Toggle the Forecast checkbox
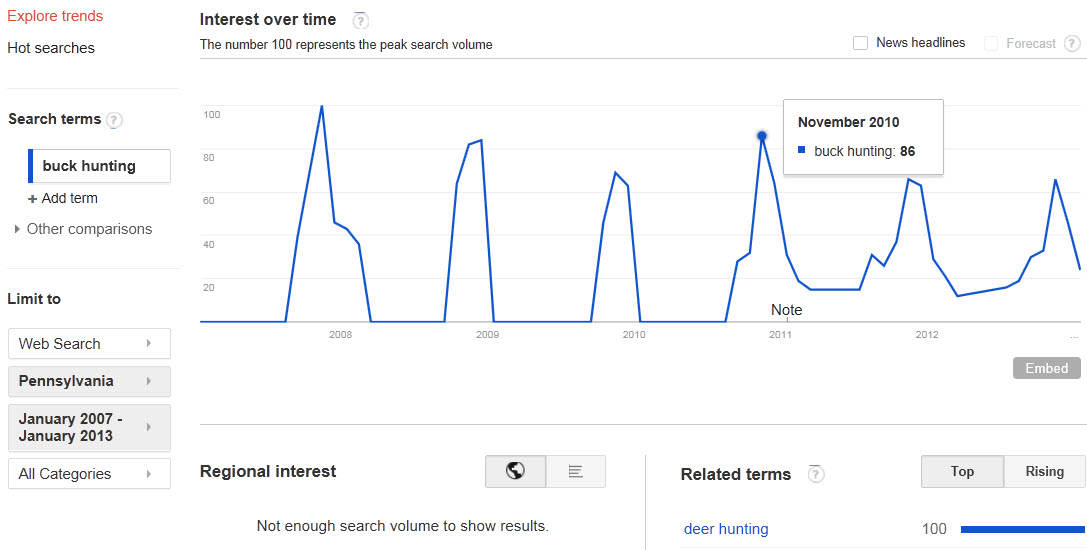This screenshot has width=1087, height=550. click(991, 44)
